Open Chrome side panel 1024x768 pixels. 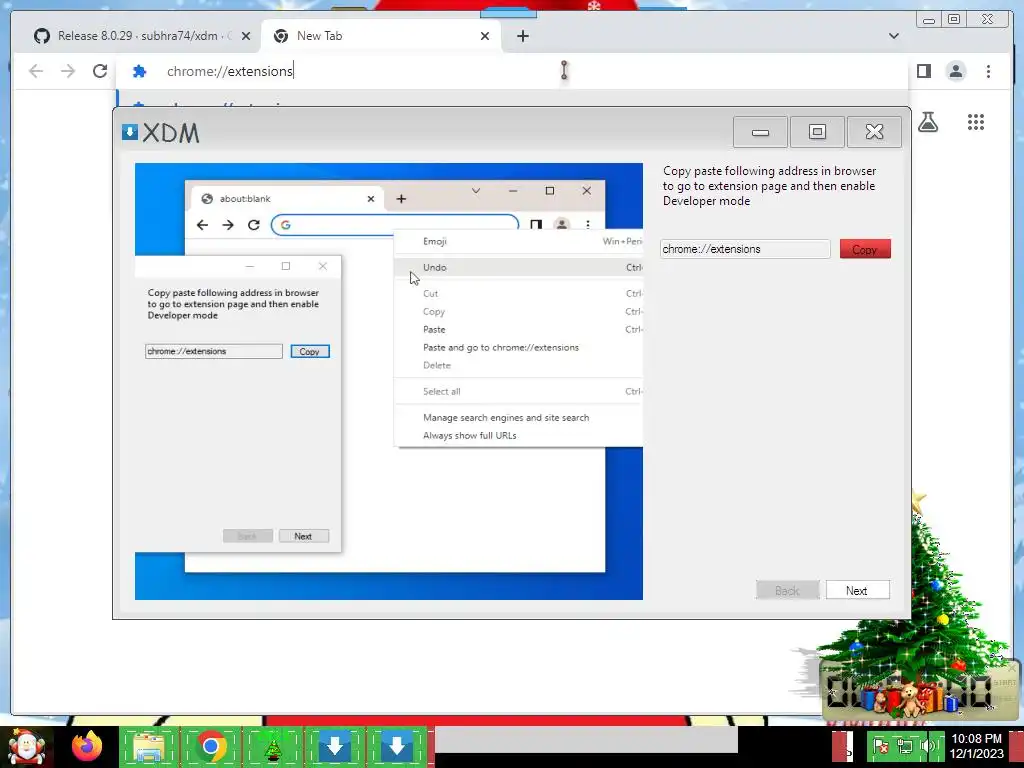[923, 71]
